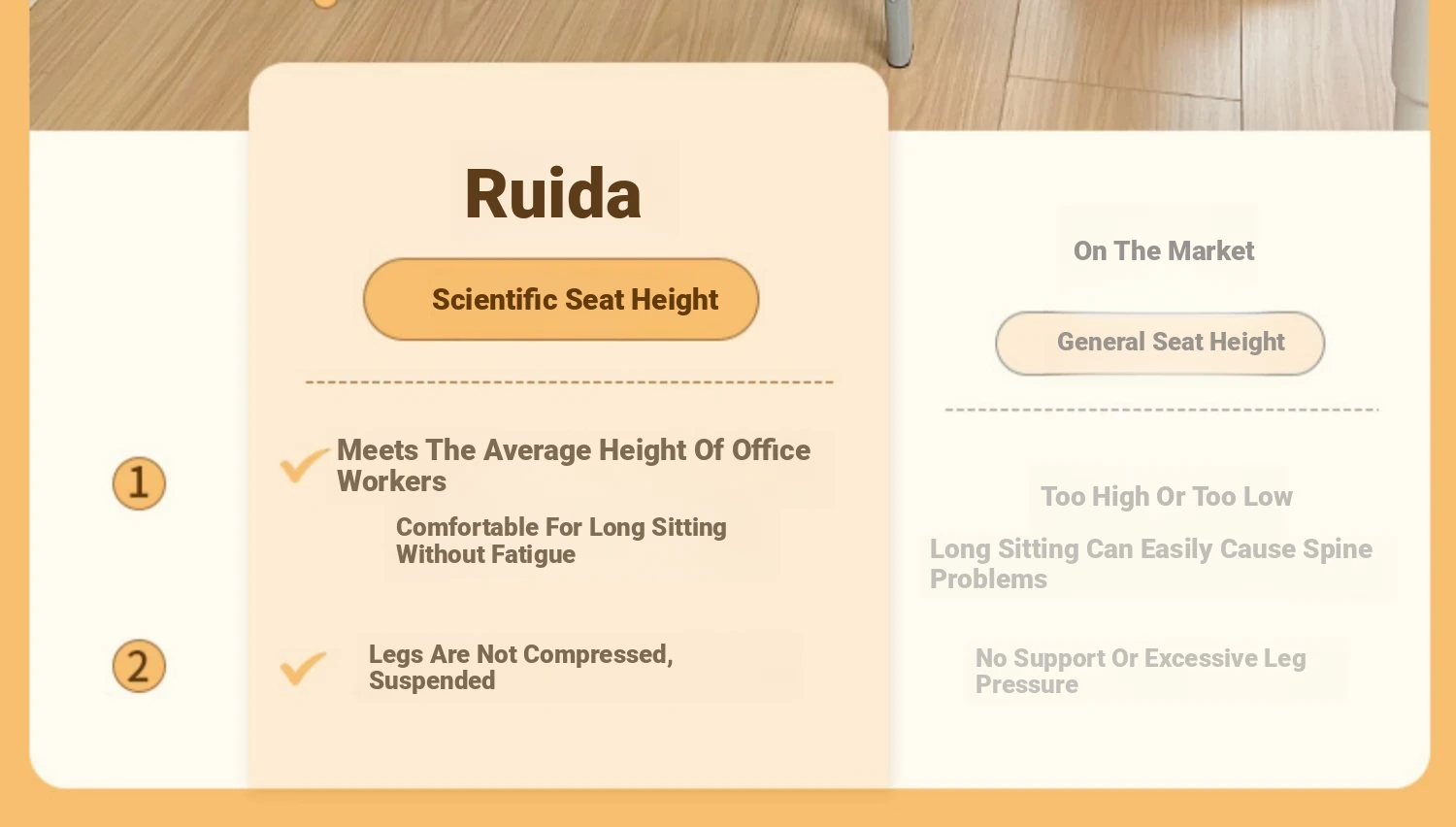Click the On The Market heading
This screenshot has width=1456, height=827.
coord(1163,251)
